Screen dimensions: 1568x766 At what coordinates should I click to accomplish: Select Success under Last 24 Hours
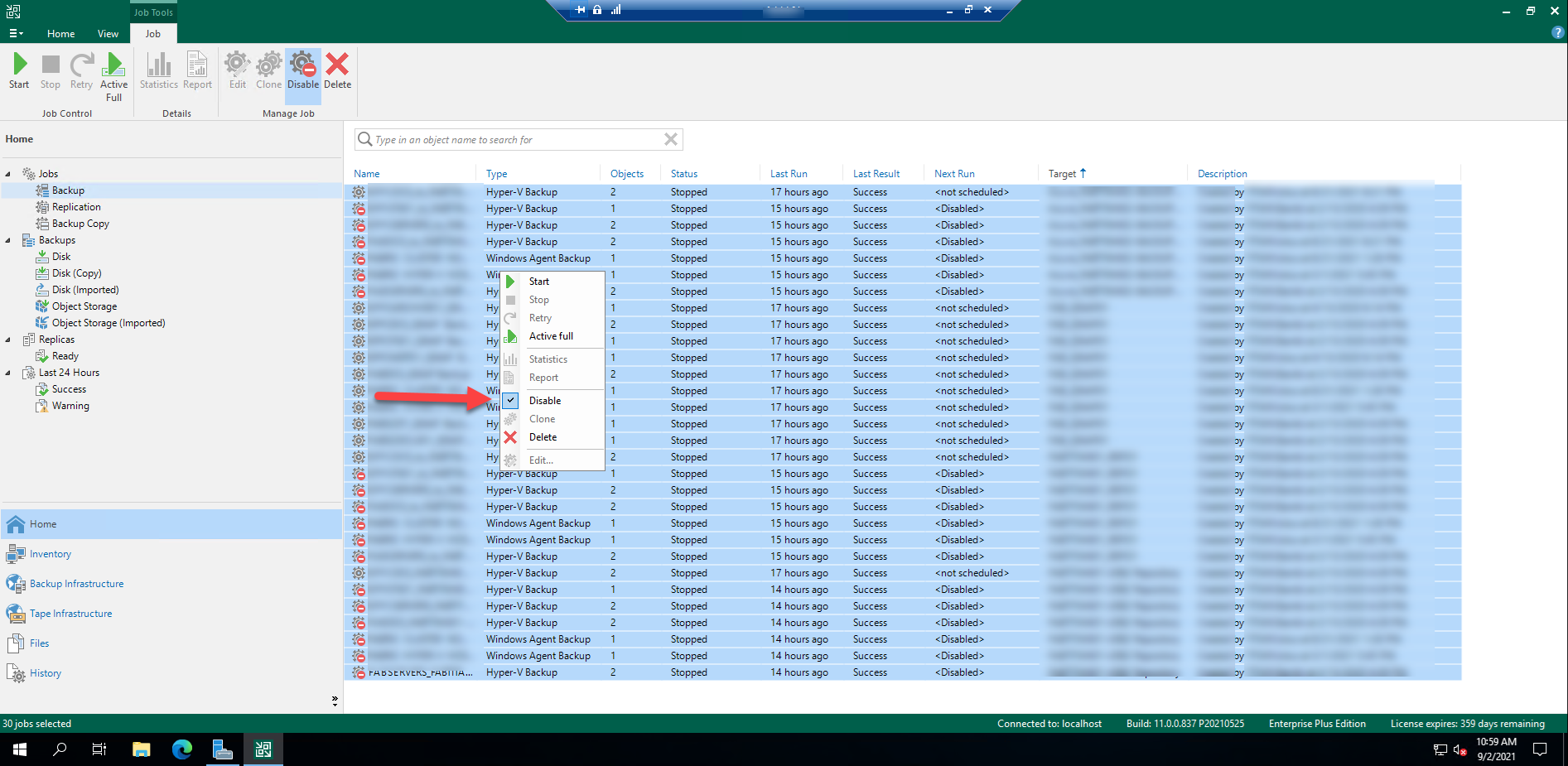(x=69, y=389)
